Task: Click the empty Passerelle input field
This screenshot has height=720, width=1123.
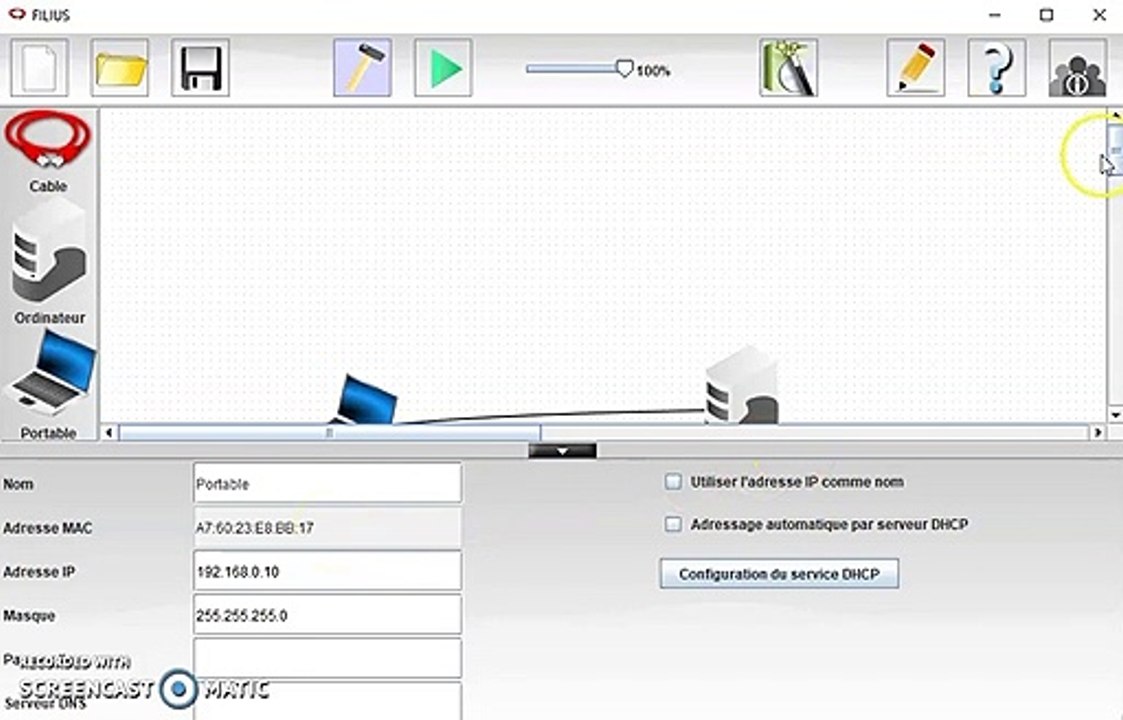Action: [327, 658]
